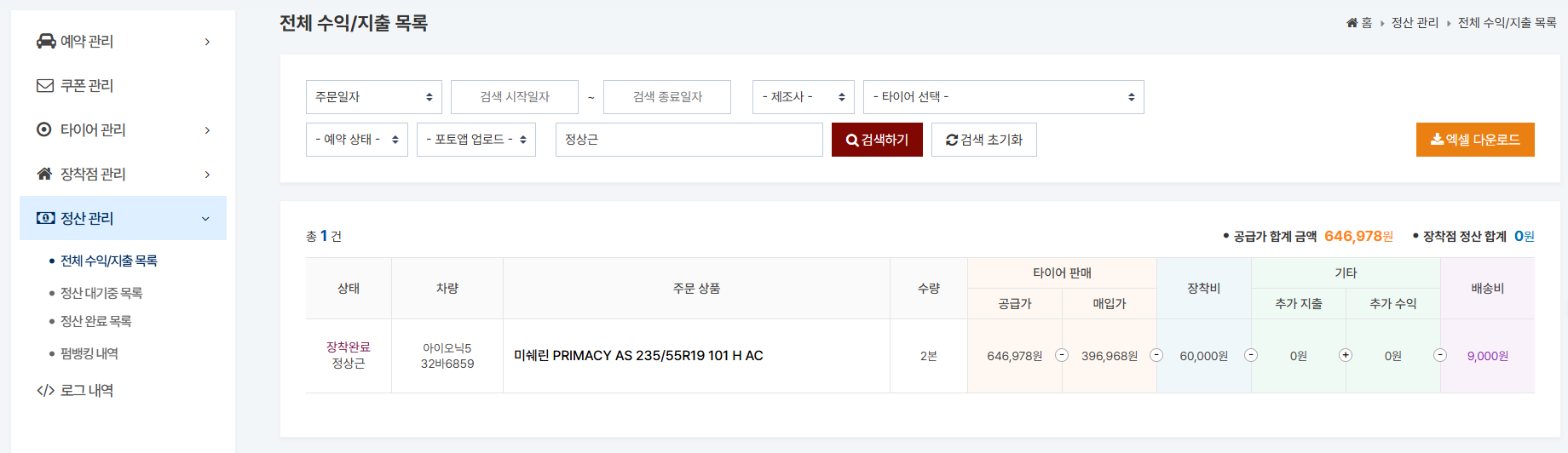1568x453 pixels.
Task: Click the 엑셀 다운로드 button
Action: click(1475, 140)
